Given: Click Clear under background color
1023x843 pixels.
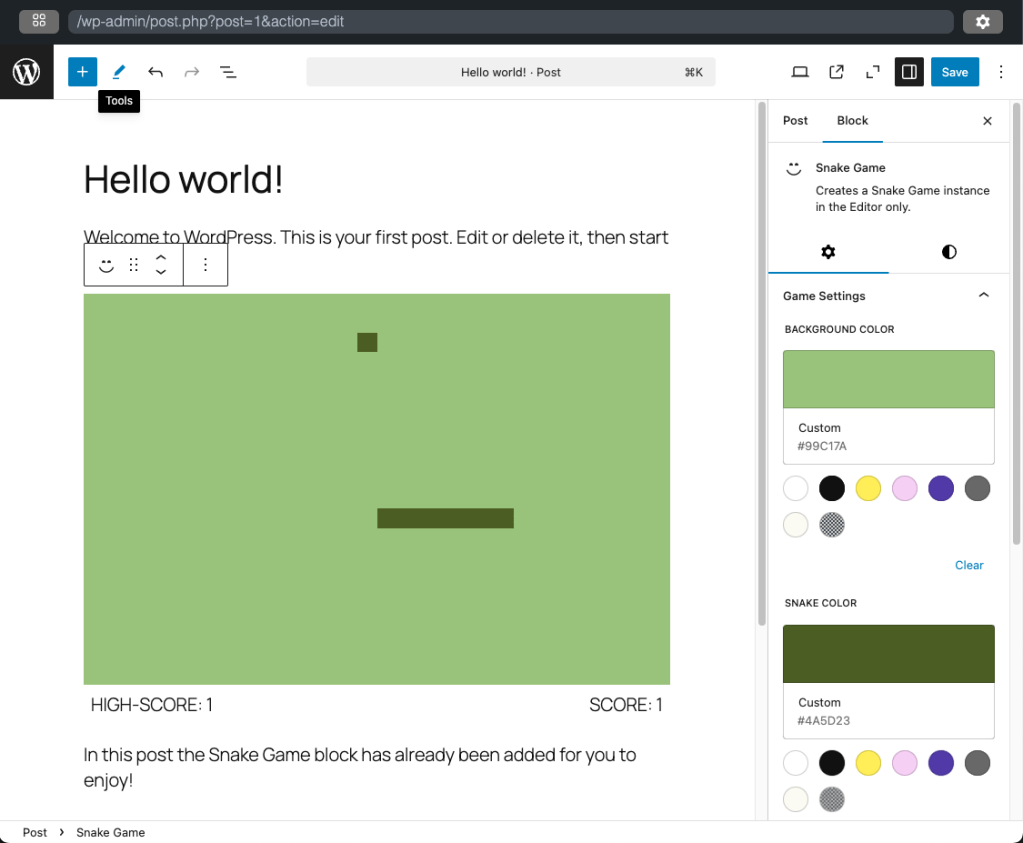Looking at the screenshot, I should 968,565.
